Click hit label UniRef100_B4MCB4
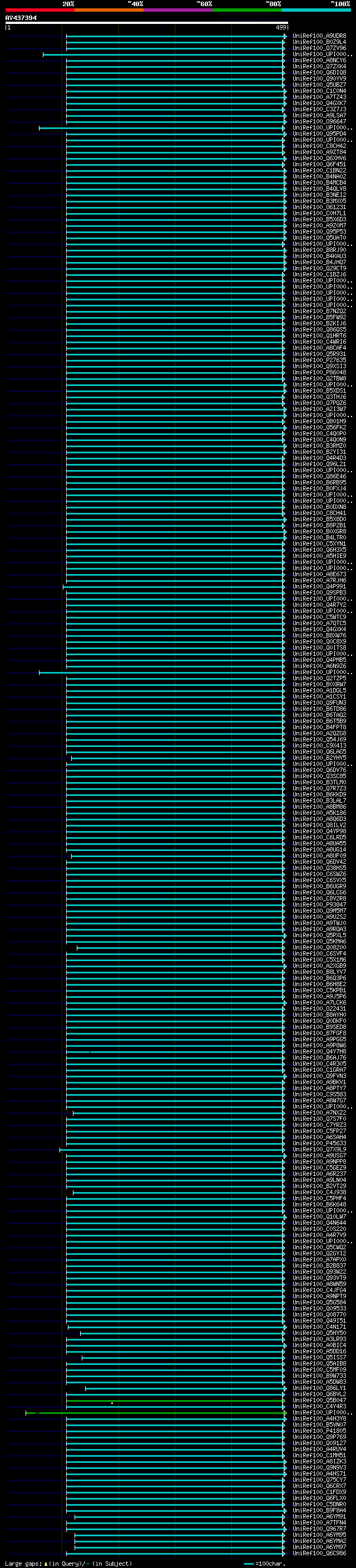Image resolution: width=356 pixels, height=1568 pixels. (319, 182)
